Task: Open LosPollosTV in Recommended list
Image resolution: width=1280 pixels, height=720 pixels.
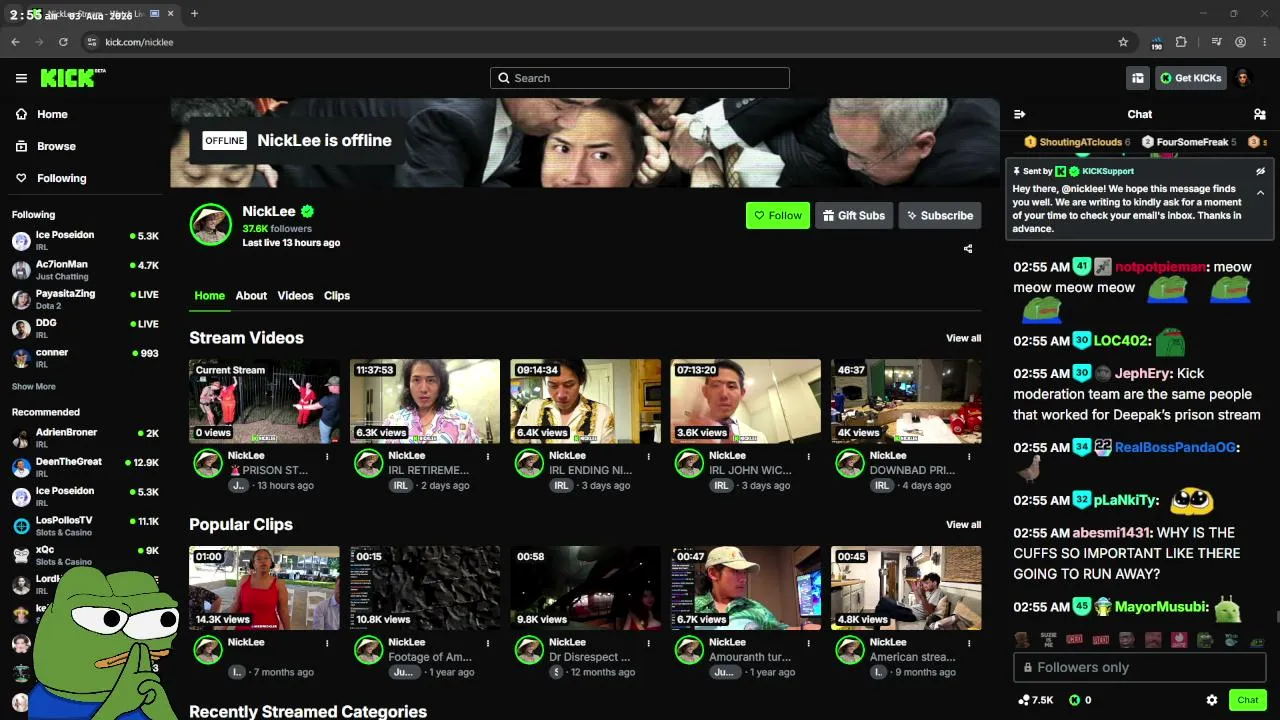Action: (85, 526)
